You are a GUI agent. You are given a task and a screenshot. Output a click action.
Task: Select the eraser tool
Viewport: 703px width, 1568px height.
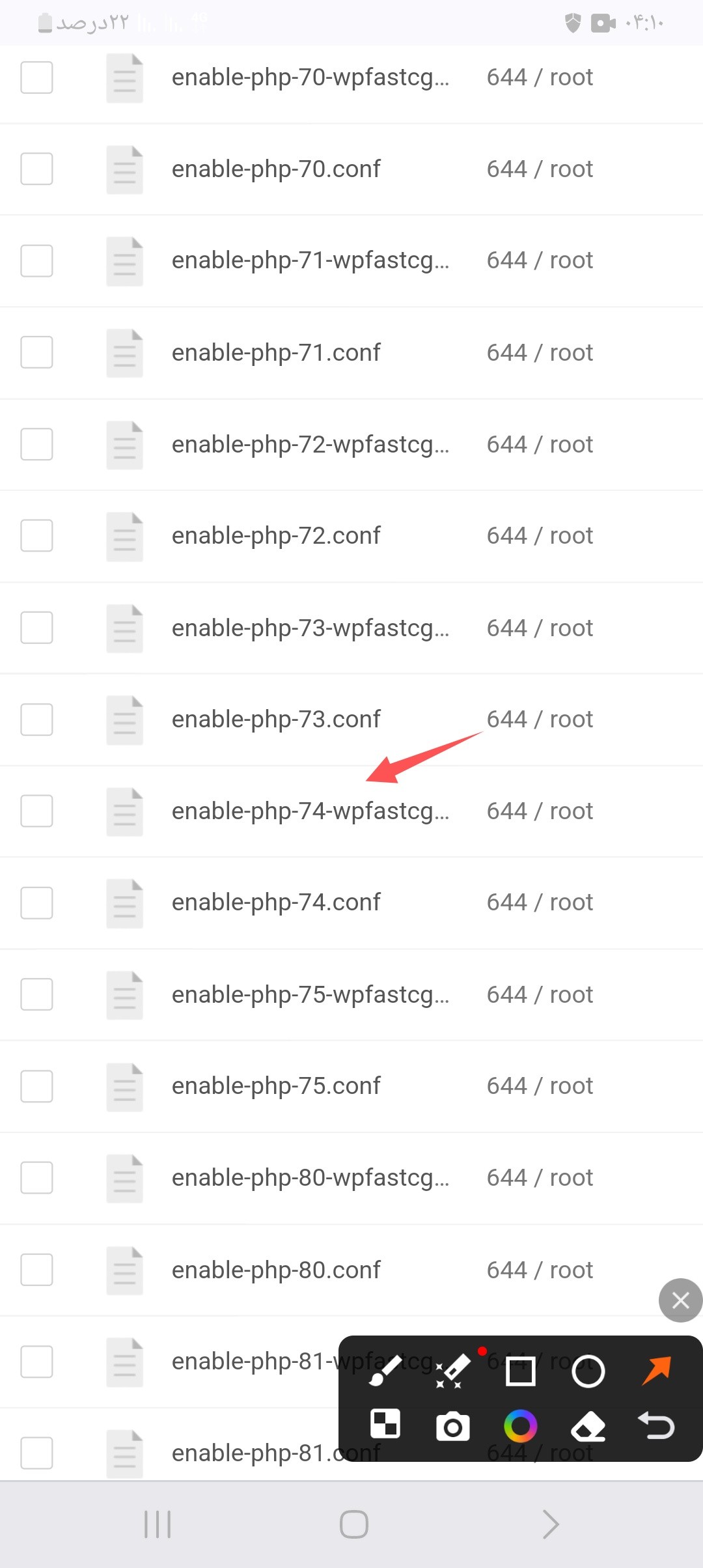(x=588, y=1427)
